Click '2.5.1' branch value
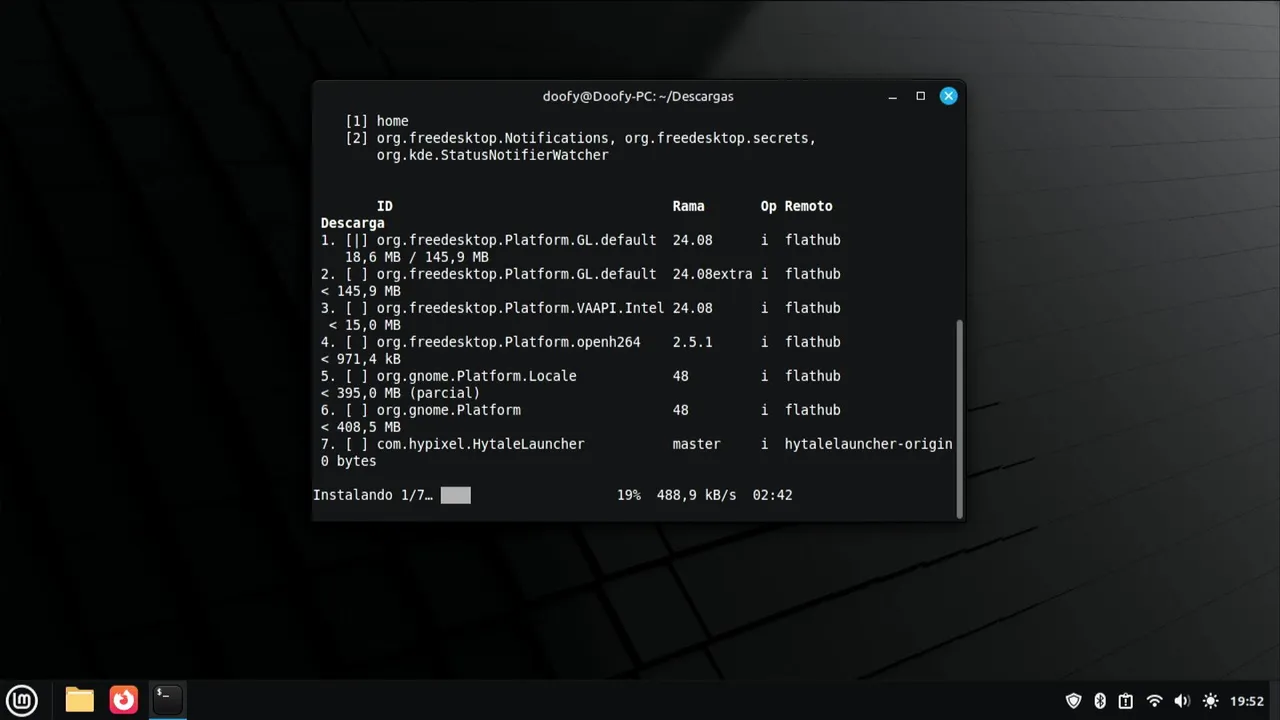The height and width of the screenshot is (720, 1280). pos(693,342)
